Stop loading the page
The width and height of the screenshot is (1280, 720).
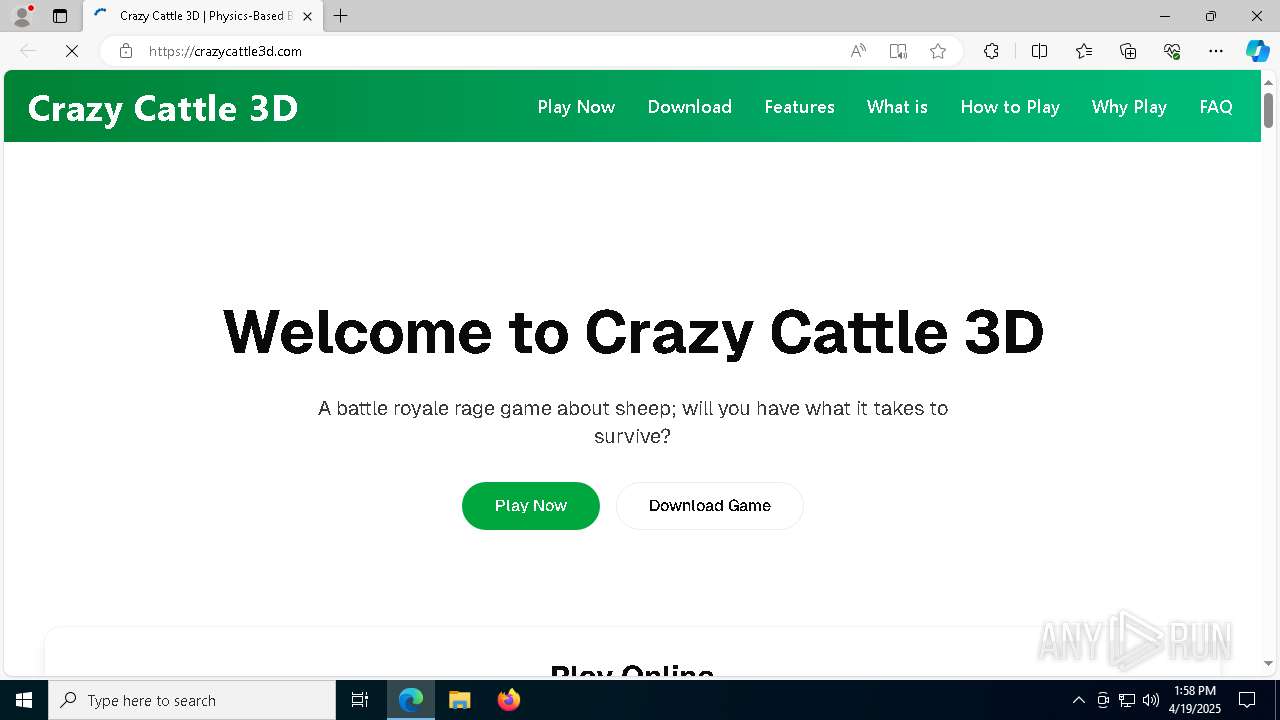pos(72,51)
